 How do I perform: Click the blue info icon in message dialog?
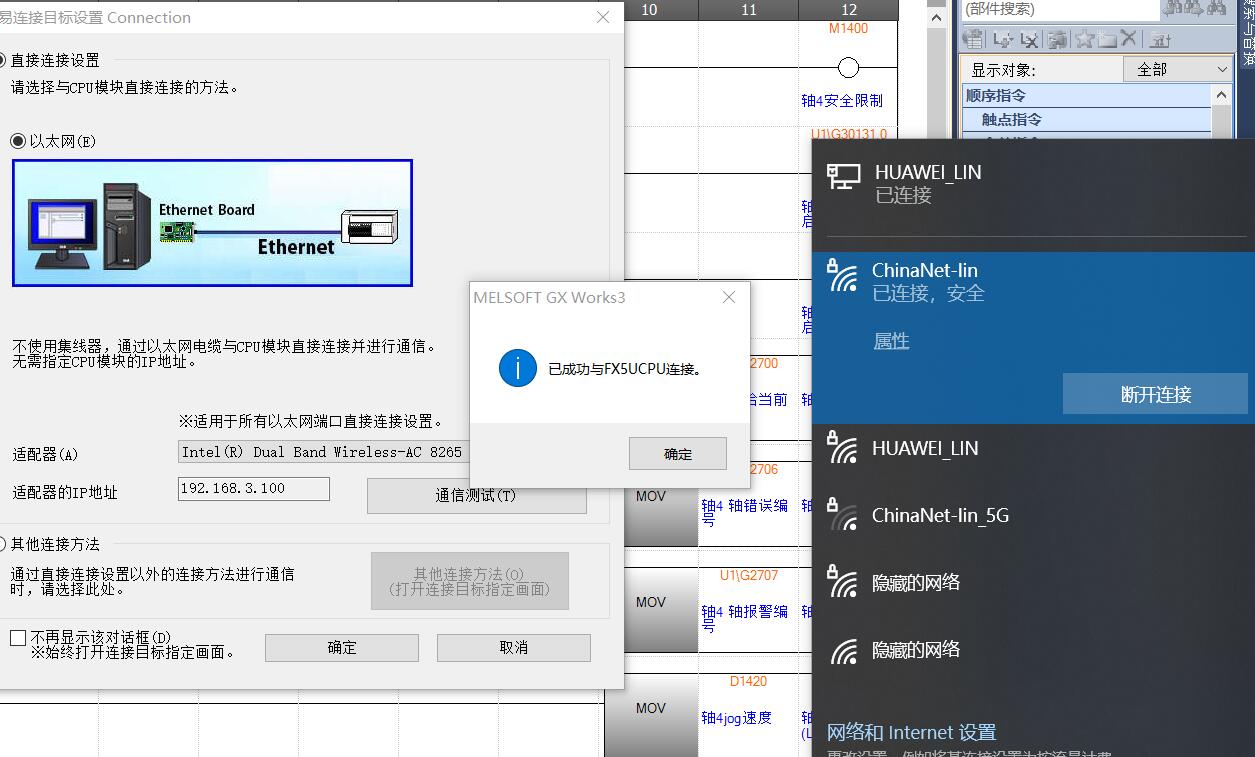click(x=517, y=369)
